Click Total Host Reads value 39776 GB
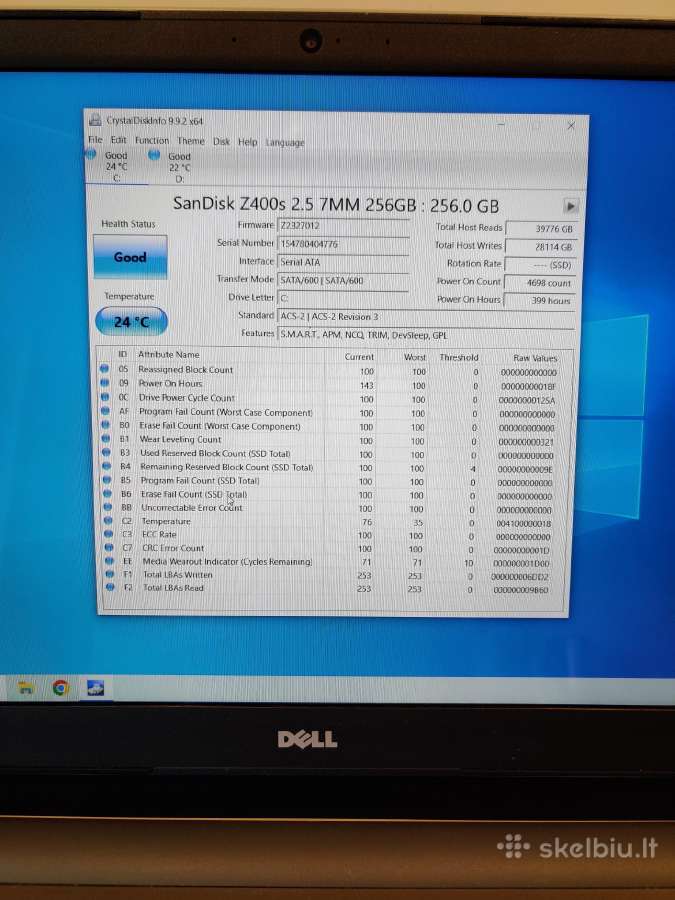675x900 pixels. click(540, 228)
